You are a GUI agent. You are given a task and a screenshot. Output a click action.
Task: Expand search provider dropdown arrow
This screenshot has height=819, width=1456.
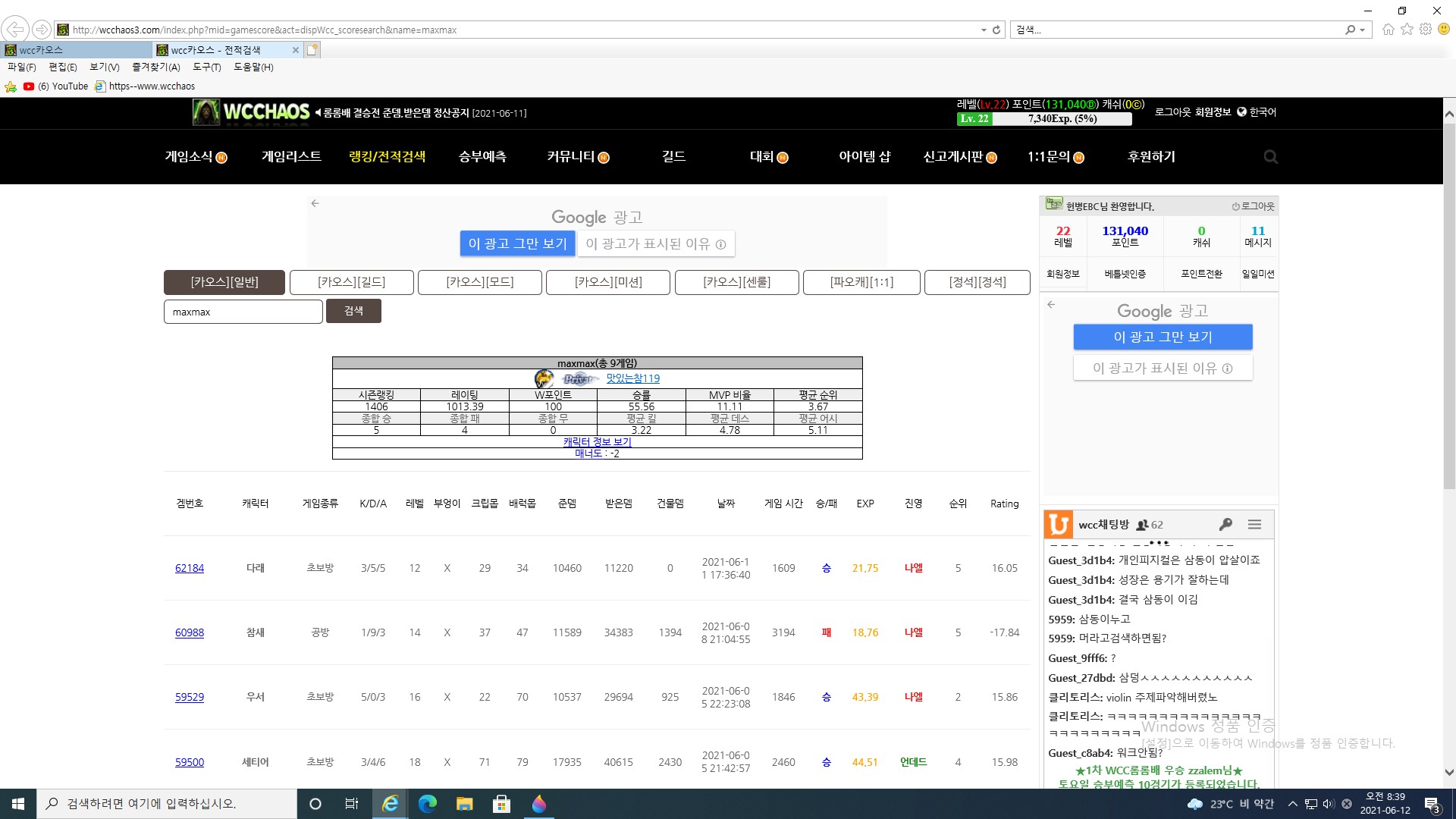1363,30
